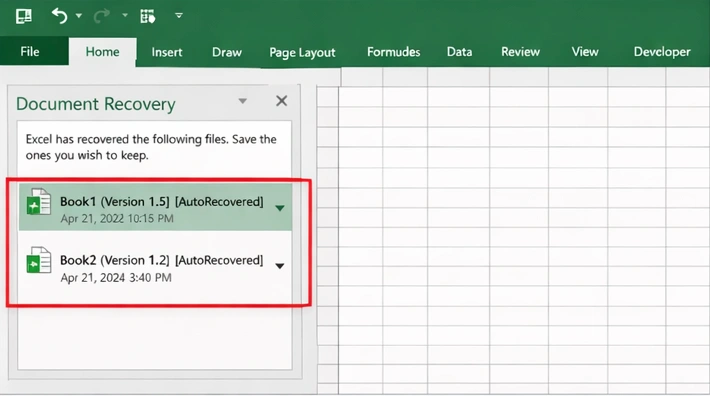
Task: Click the Apr 21, 2024 3:40 PM timestamp
Action: click(116, 278)
